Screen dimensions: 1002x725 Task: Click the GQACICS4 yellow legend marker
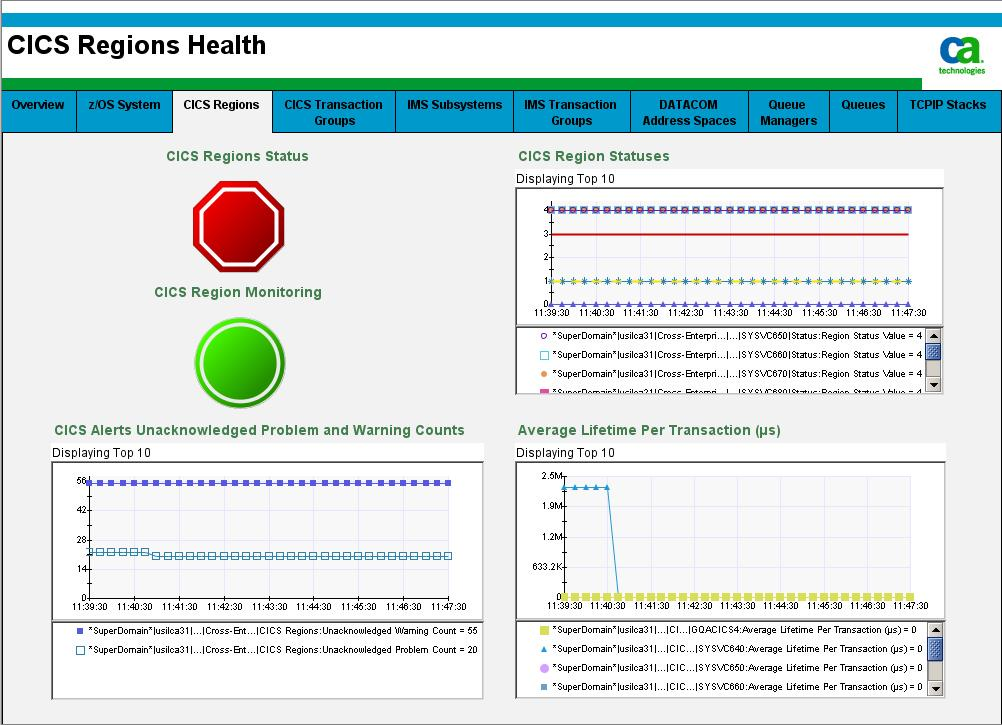[544, 630]
